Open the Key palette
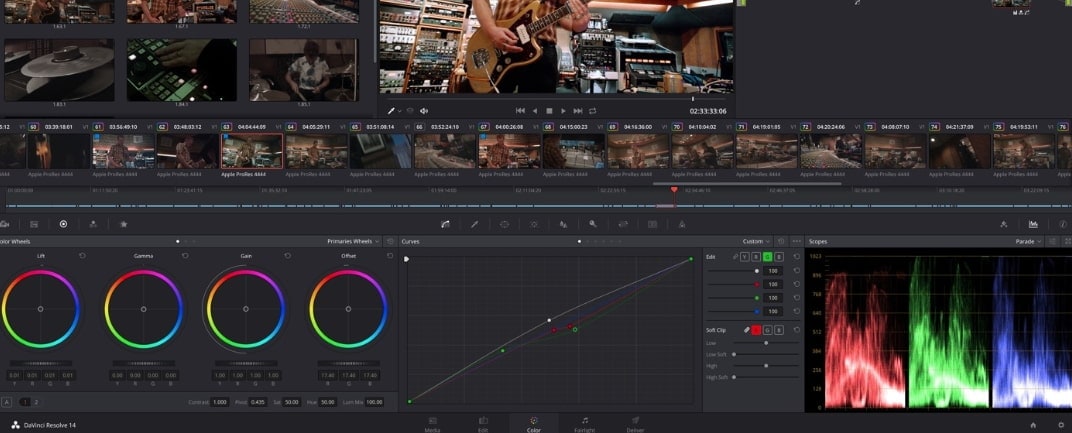Screen dimensions: 1072x433 click(593, 224)
